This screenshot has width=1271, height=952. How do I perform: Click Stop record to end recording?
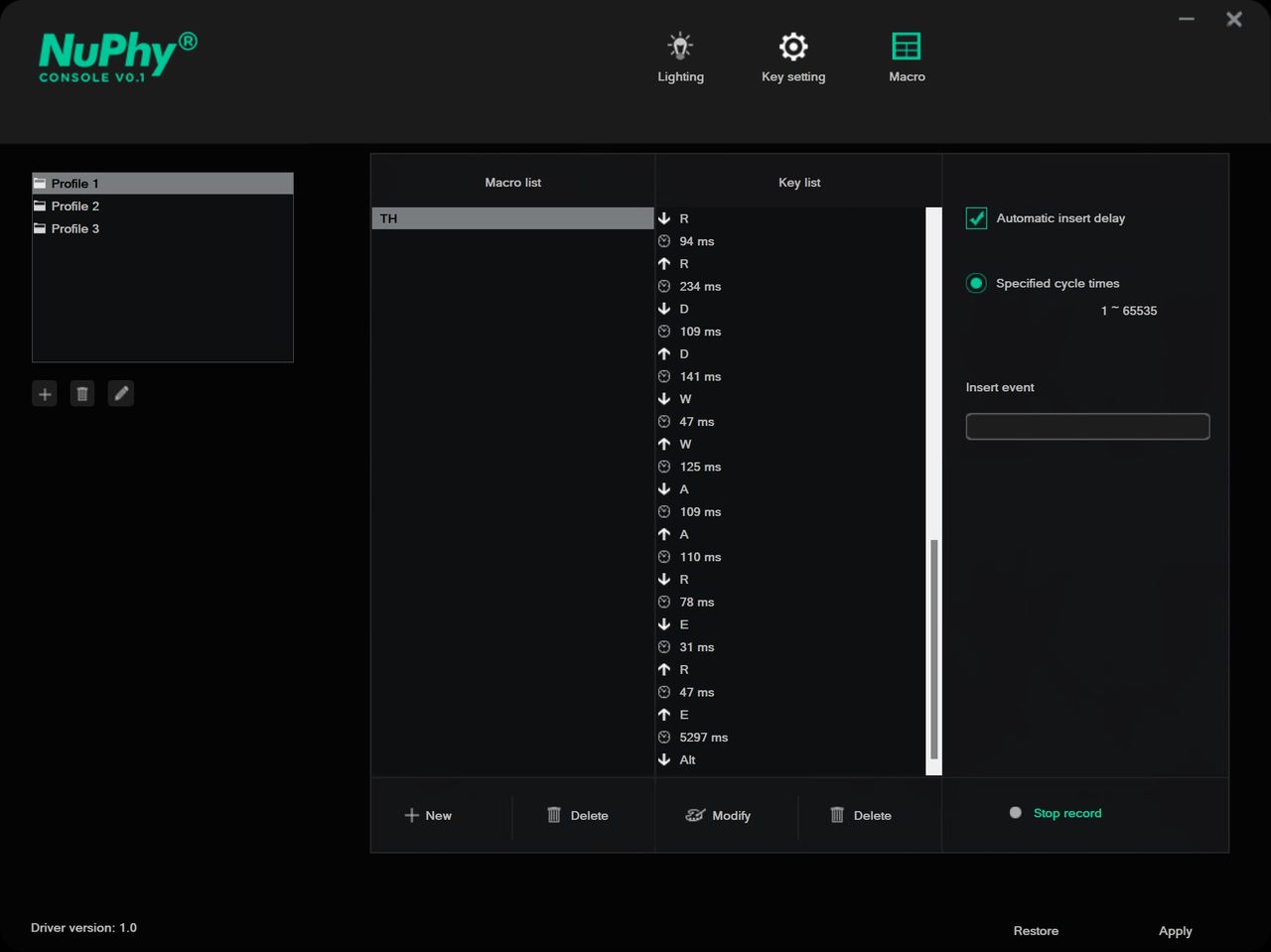[x=1067, y=813]
